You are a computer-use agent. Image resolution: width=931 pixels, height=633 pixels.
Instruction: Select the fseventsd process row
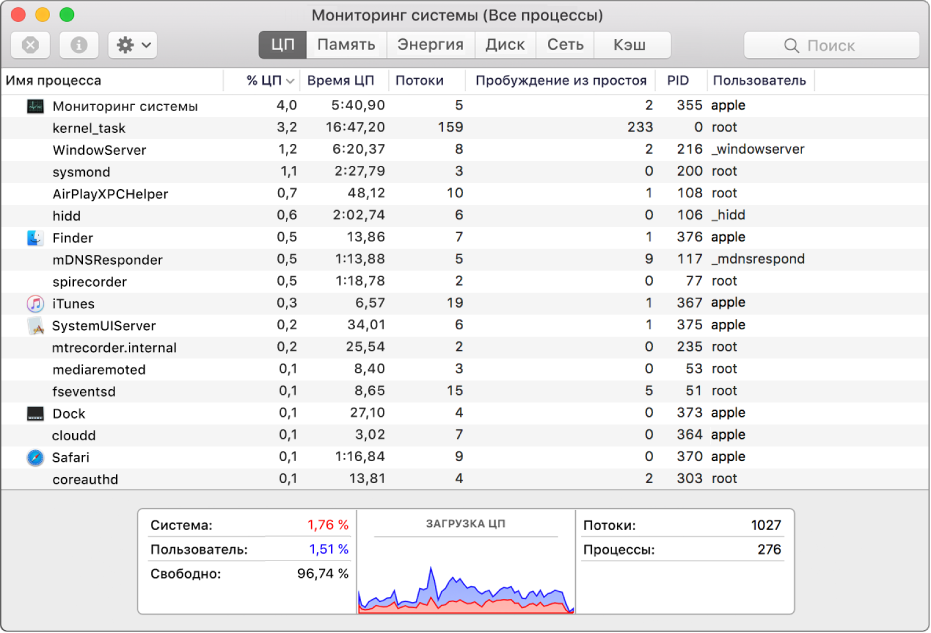tap(465, 392)
